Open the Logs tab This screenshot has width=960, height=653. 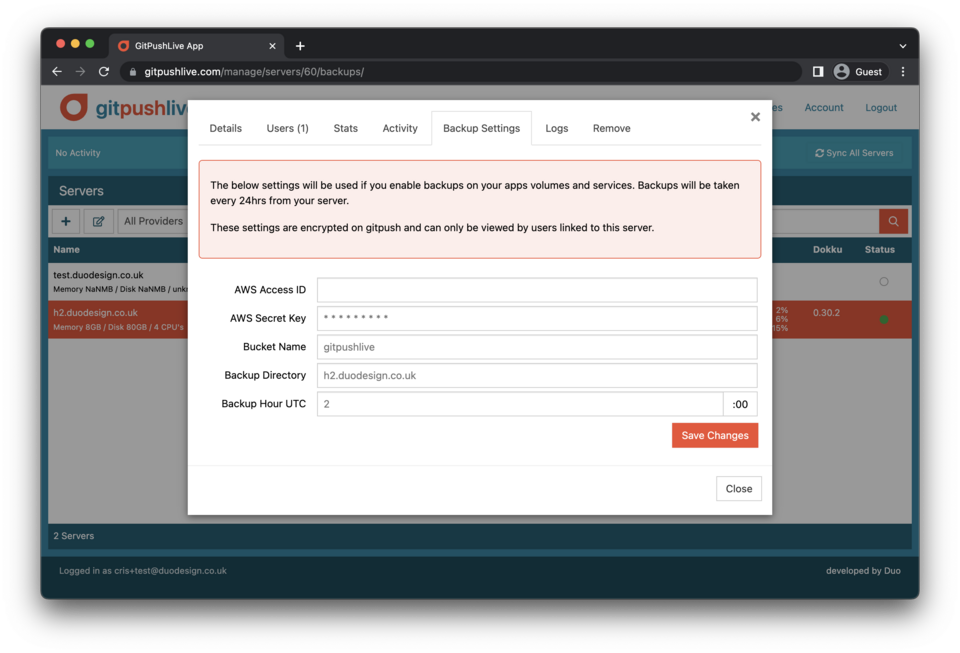pos(557,129)
